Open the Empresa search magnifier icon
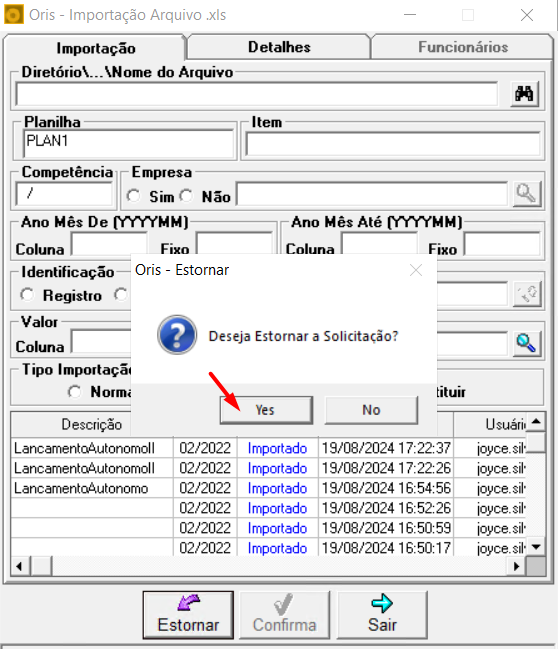Image resolution: width=558 pixels, height=649 pixels. pos(527,193)
